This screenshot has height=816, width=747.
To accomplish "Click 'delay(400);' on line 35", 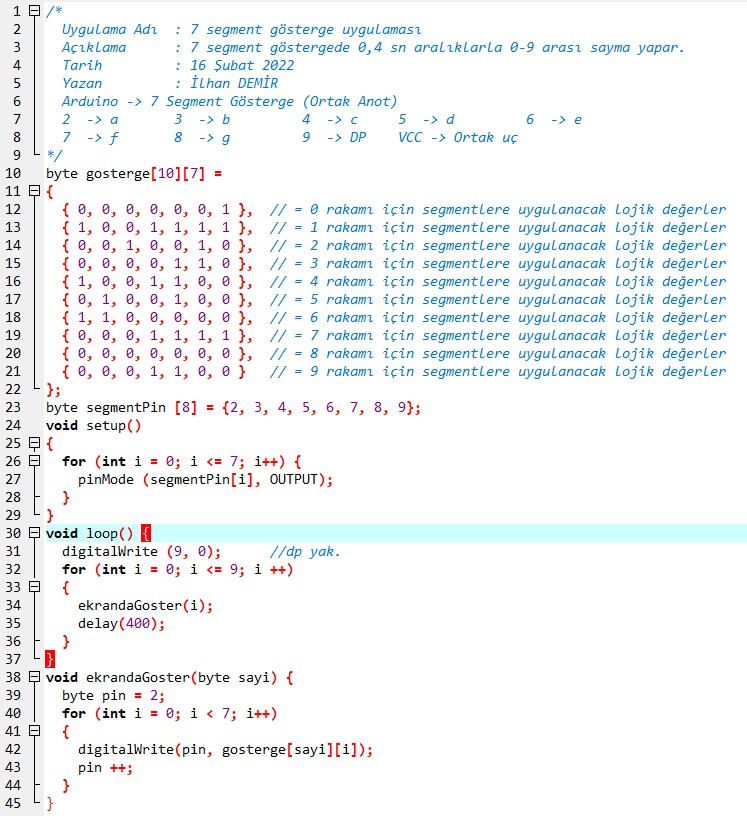I will point(121,623).
